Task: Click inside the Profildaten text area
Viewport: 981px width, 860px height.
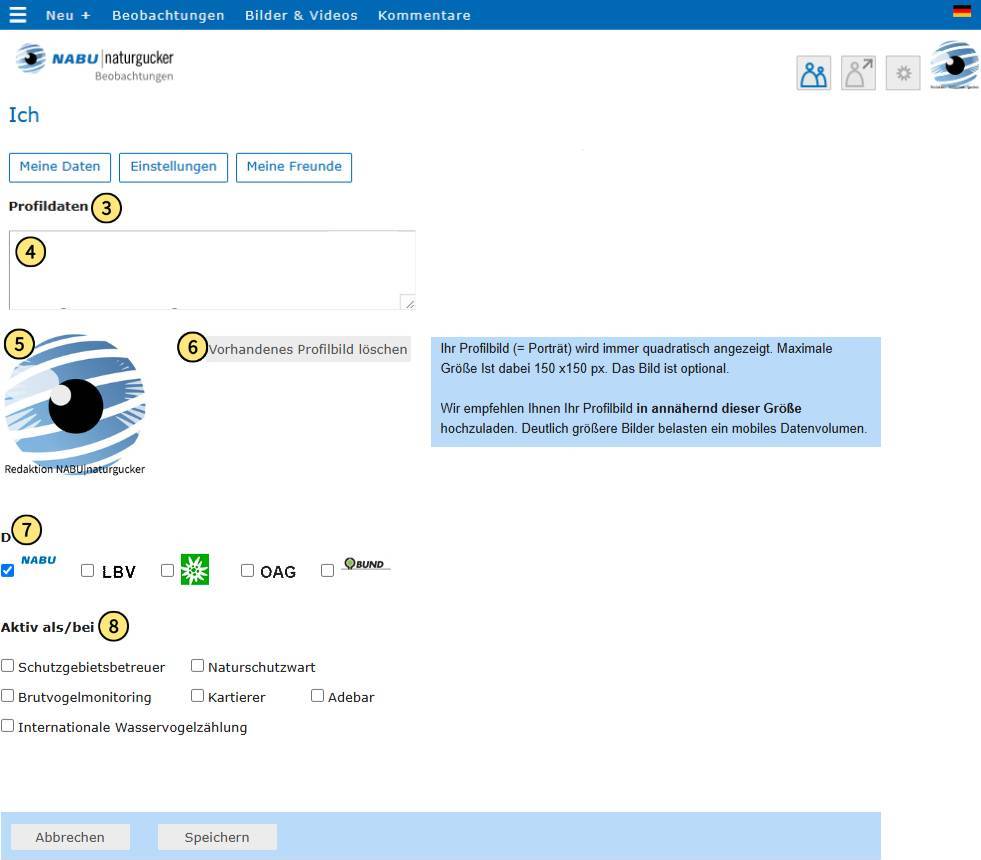Action: [212, 270]
